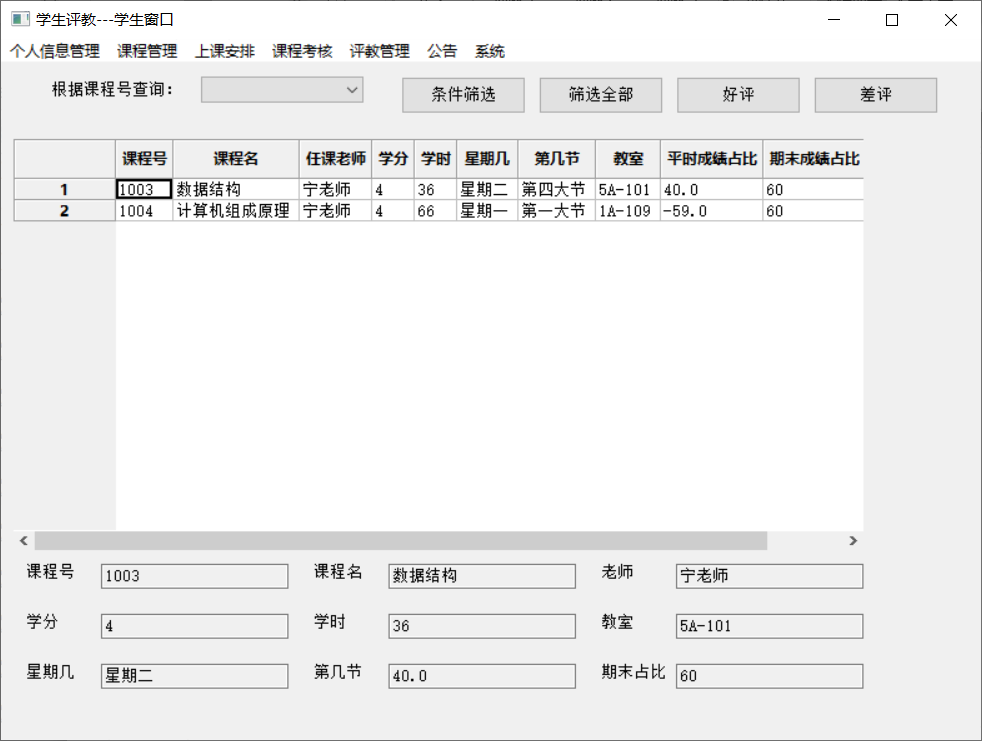Select cell 1003 in the table

144,189
